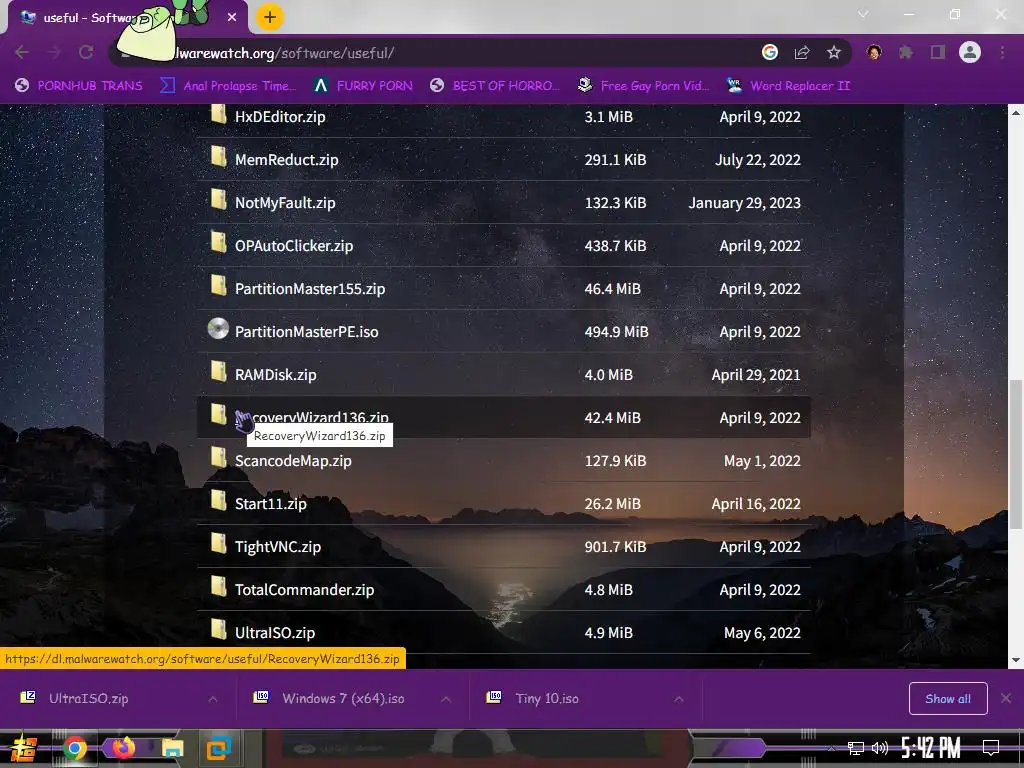This screenshot has width=1024, height=768.
Task: Click the scrollbar down arrow
Action: click(1016, 660)
